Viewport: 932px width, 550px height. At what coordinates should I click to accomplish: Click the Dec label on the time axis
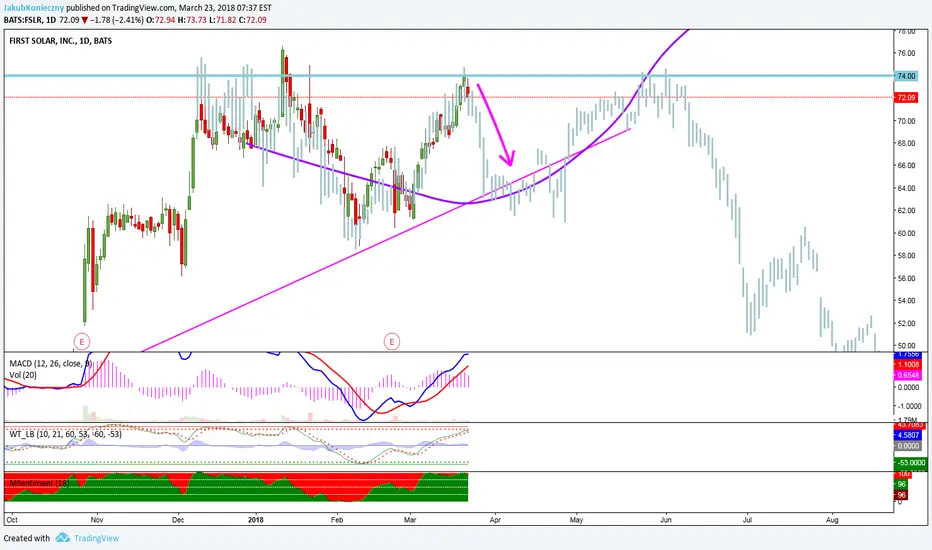pyautogui.click(x=178, y=520)
